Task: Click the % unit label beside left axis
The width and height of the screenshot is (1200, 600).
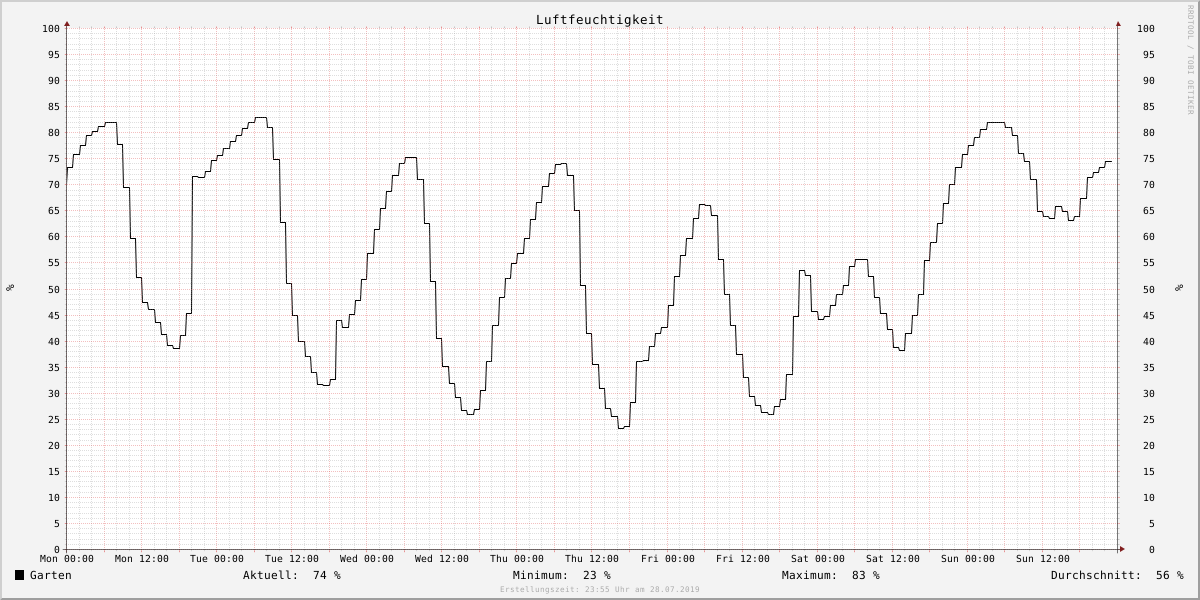Action: coord(10,288)
